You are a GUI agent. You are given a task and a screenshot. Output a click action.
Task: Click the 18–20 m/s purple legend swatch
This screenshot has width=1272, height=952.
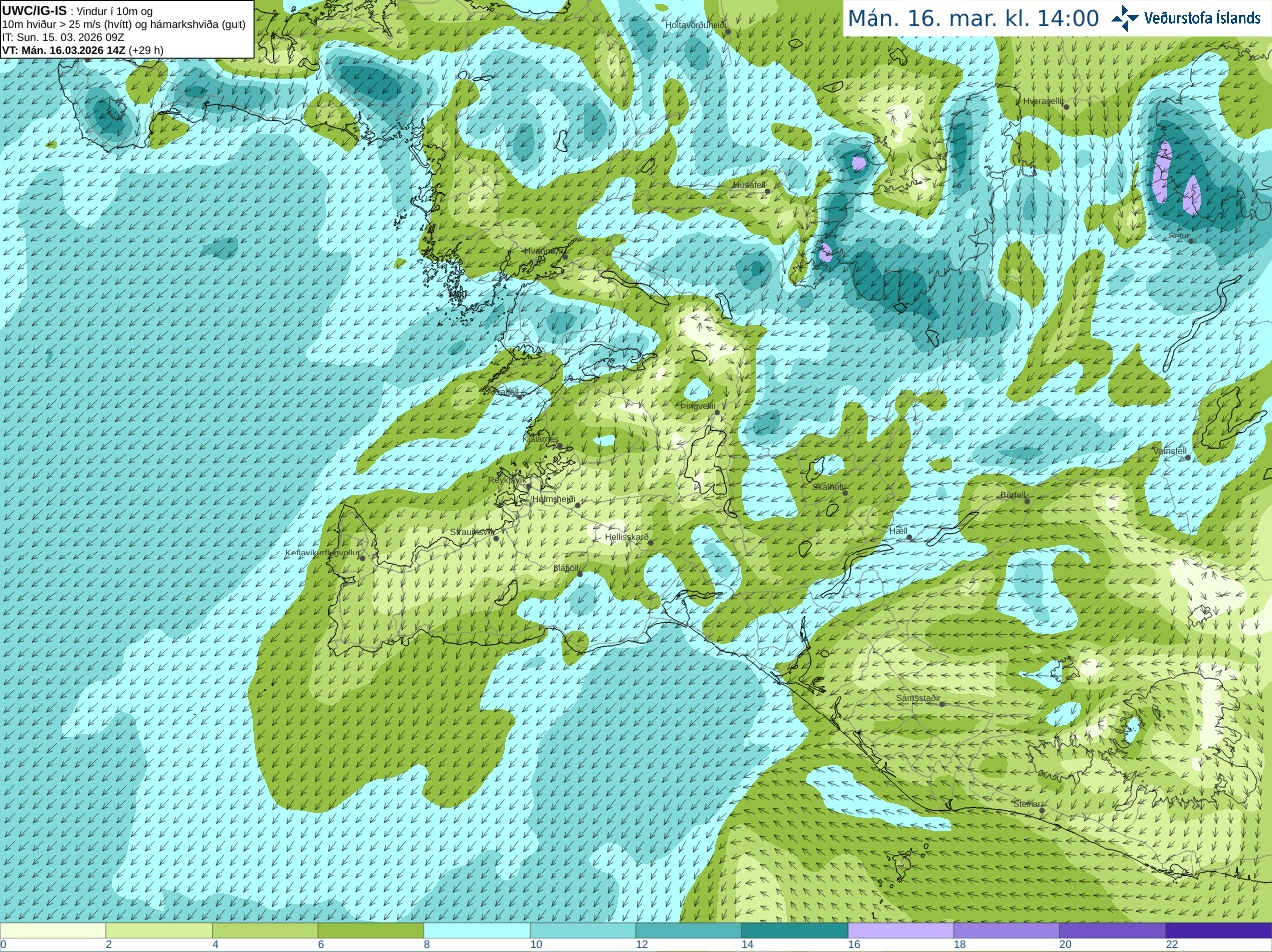pyautogui.click(x=1007, y=931)
